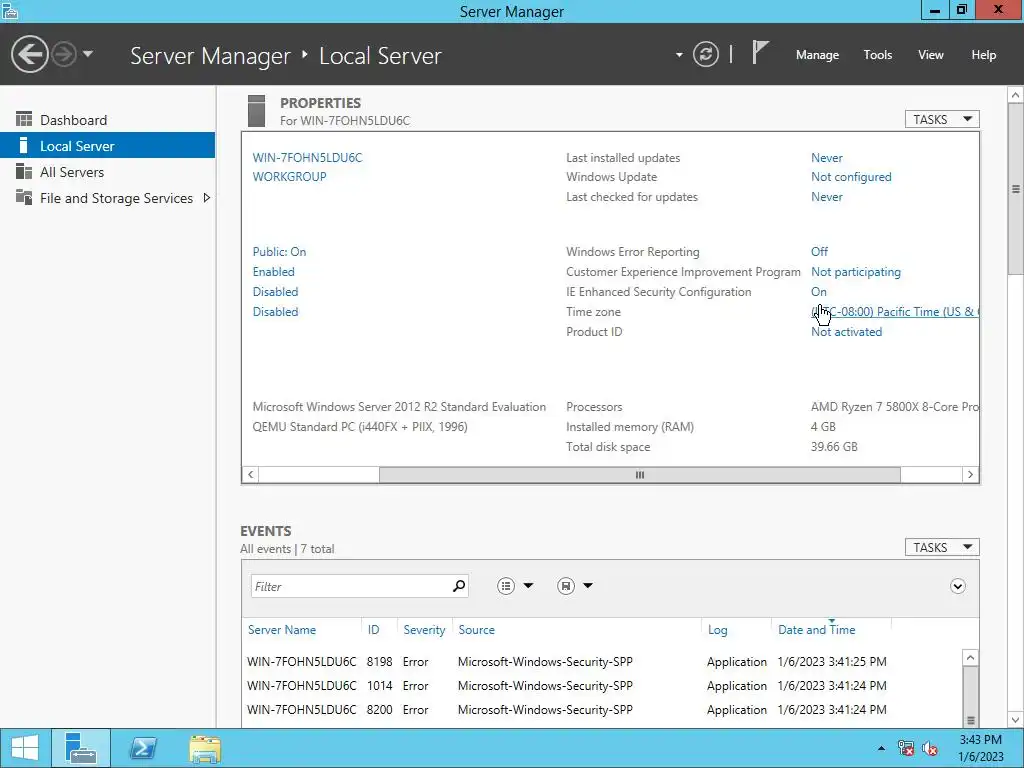Click the Public: On firewall link

pos(279,251)
